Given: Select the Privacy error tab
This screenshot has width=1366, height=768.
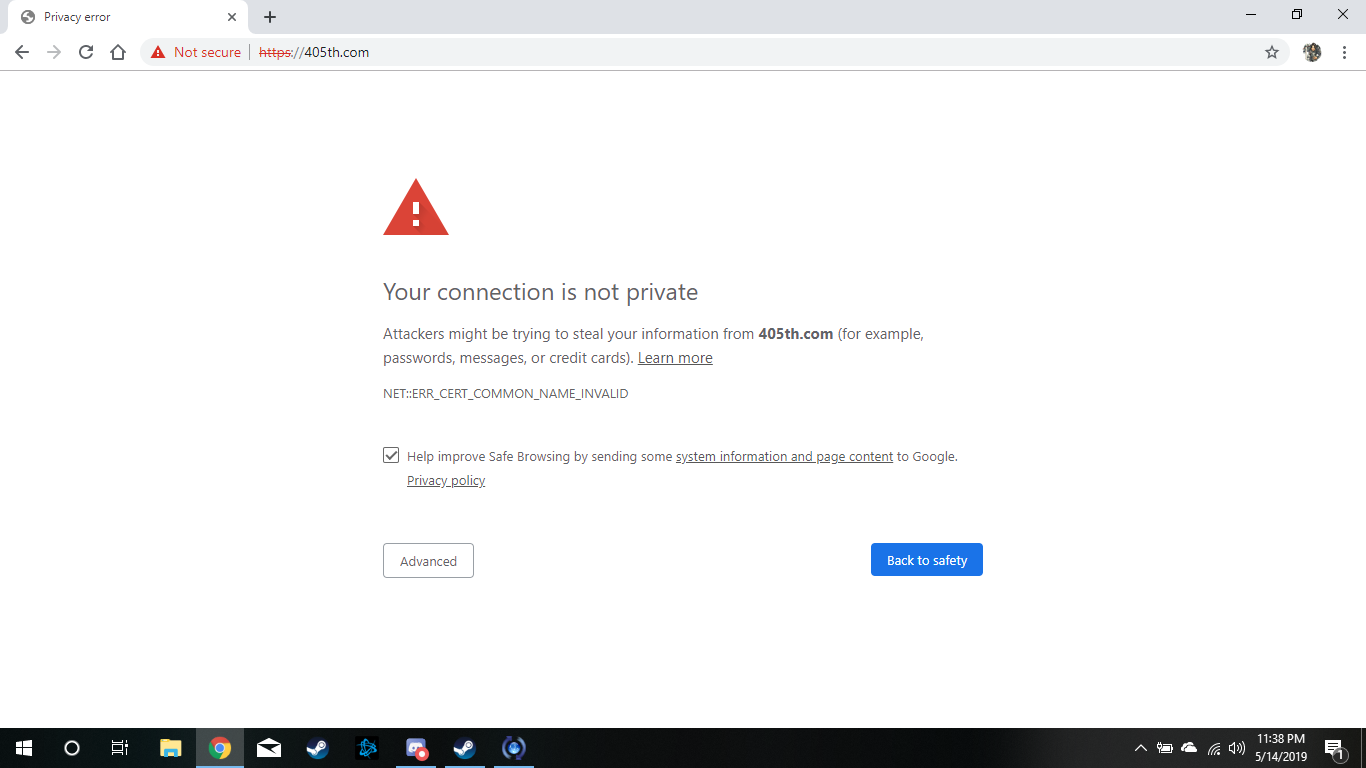Looking at the screenshot, I should (x=128, y=17).
